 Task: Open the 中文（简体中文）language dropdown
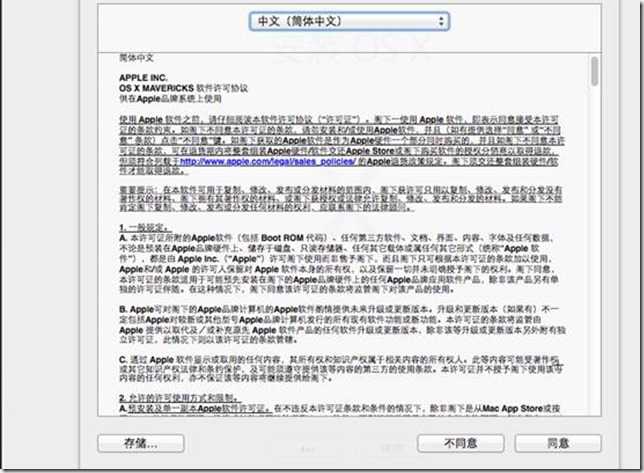(349, 21)
